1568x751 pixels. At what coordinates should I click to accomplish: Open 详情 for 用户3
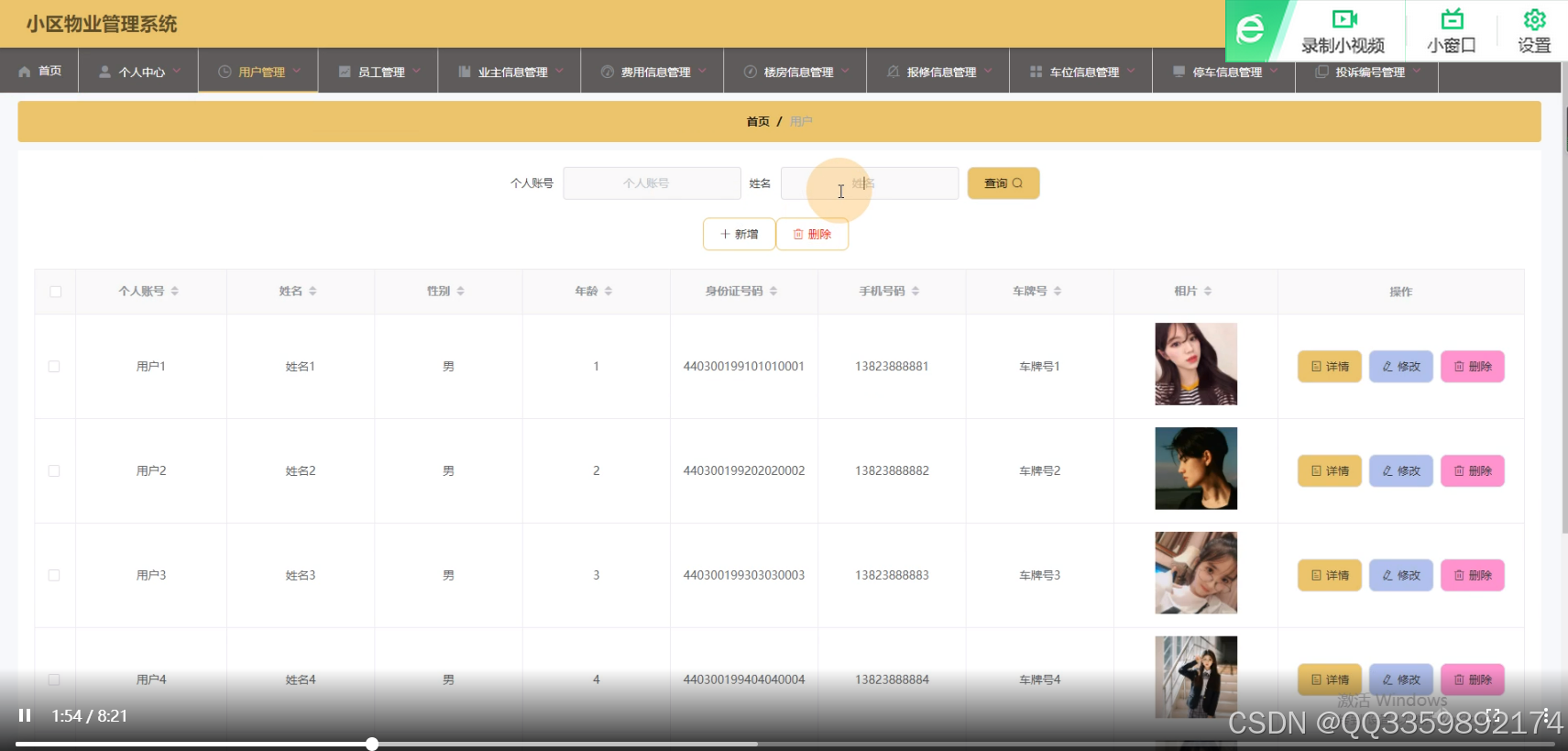pos(1330,576)
